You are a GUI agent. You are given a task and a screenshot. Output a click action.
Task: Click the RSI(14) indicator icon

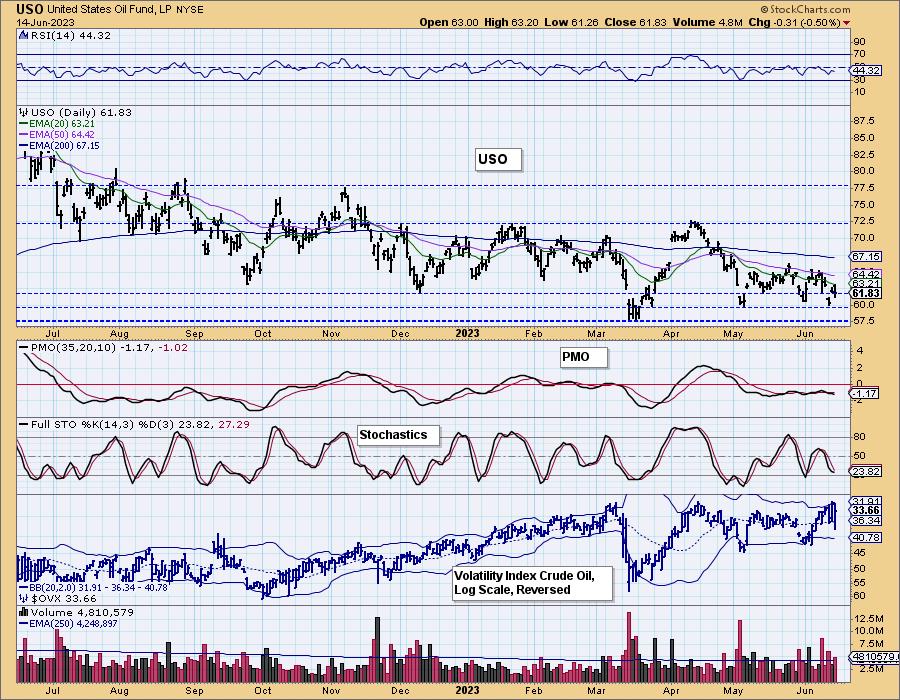click(23, 35)
